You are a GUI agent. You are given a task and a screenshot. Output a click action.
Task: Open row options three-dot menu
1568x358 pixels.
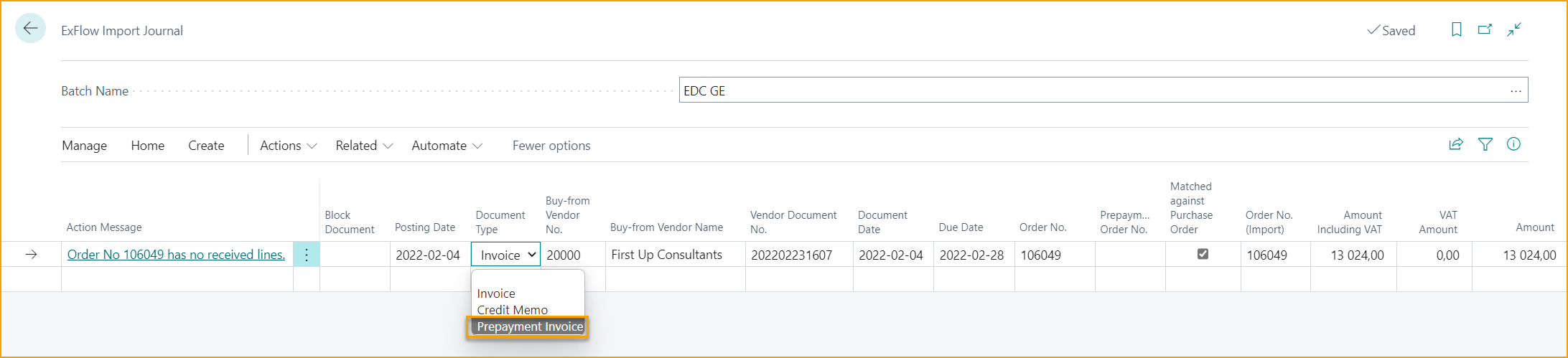[x=307, y=255]
